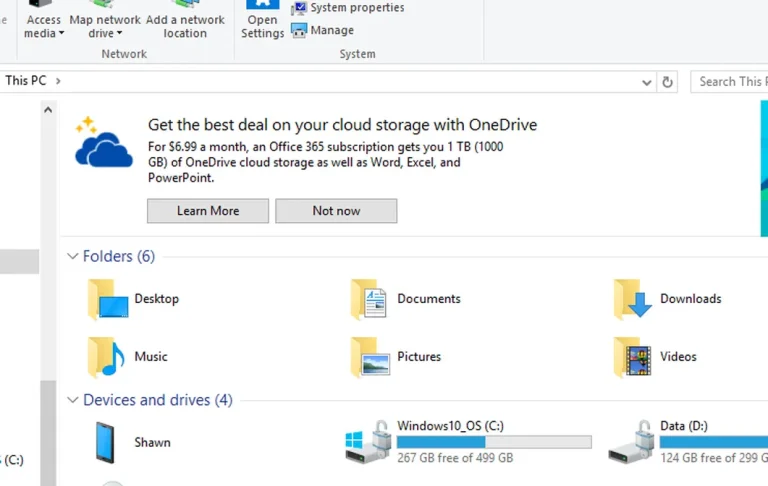Refresh the This PC view
The width and height of the screenshot is (768, 486).
[667, 82]
